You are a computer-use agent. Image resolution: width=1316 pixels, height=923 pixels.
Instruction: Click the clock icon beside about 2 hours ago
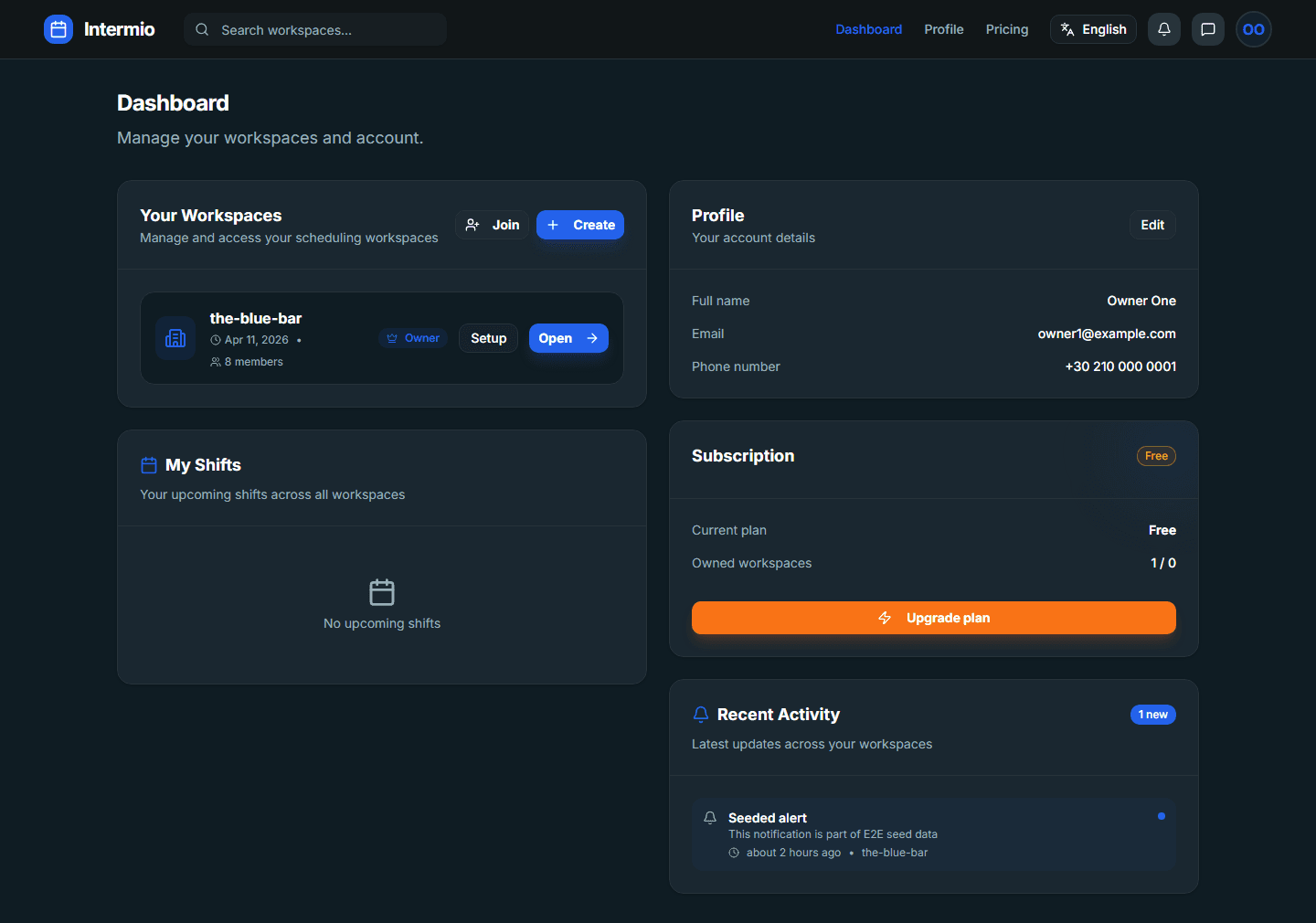pyautogui.click(x=734, y=853)
